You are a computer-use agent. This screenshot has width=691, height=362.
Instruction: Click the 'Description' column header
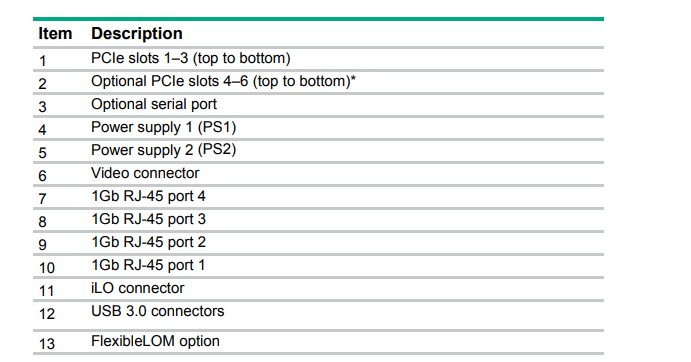click(137, 34)
